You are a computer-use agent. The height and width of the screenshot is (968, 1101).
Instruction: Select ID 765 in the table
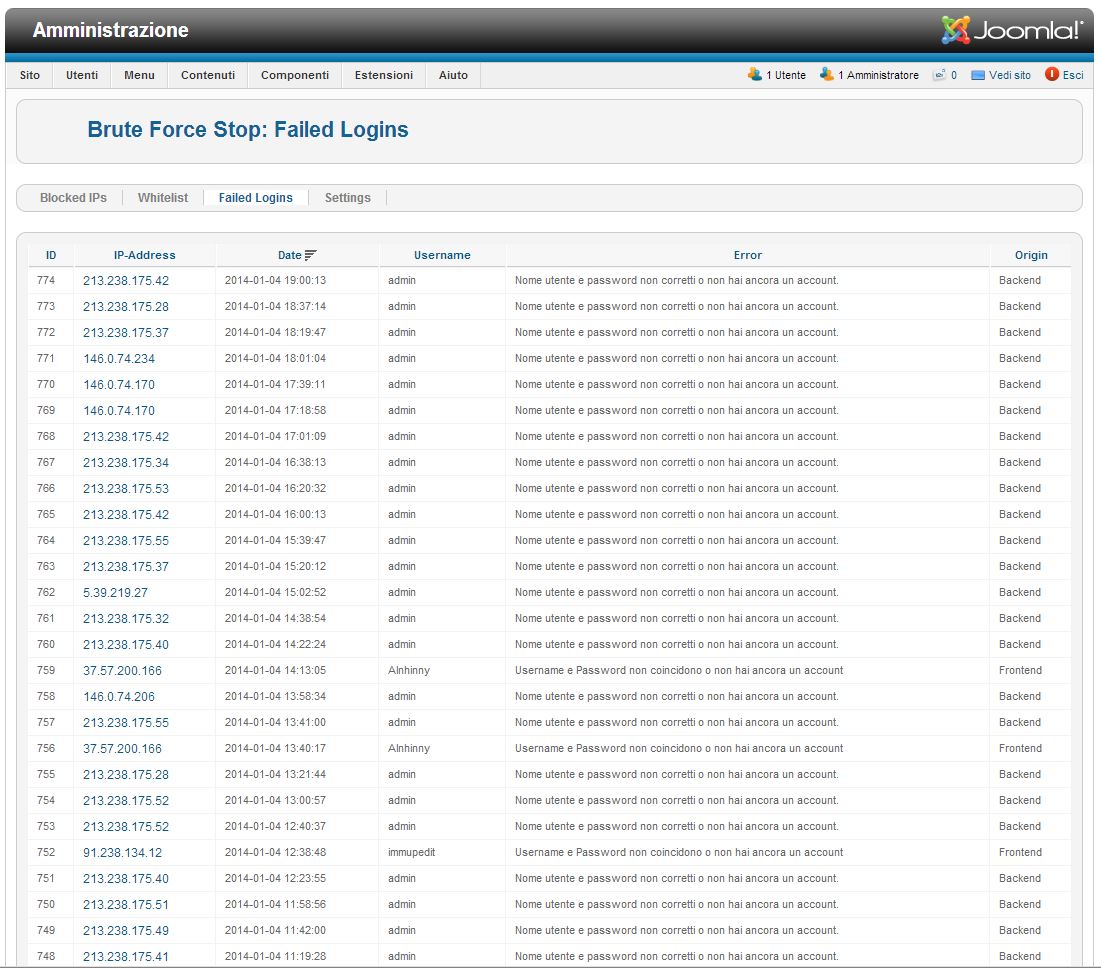pos(46,515)
